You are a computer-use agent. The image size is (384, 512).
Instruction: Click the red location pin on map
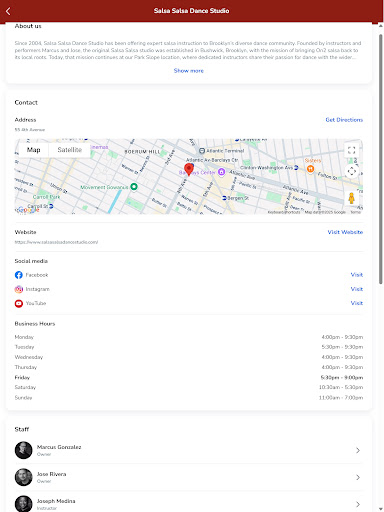(x=189, y=169)
